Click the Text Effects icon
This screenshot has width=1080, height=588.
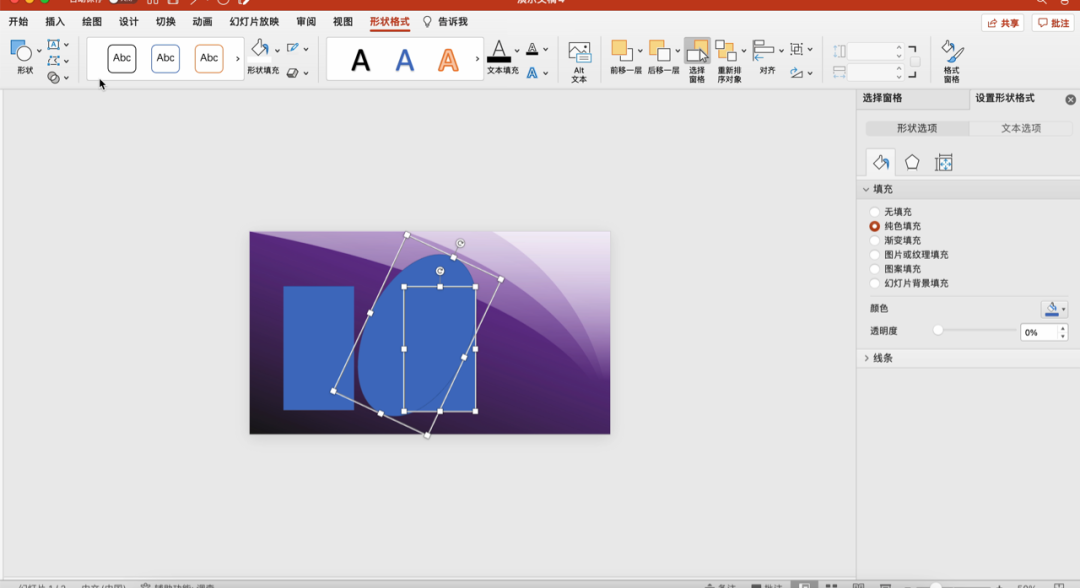click(x=532, y=72)
